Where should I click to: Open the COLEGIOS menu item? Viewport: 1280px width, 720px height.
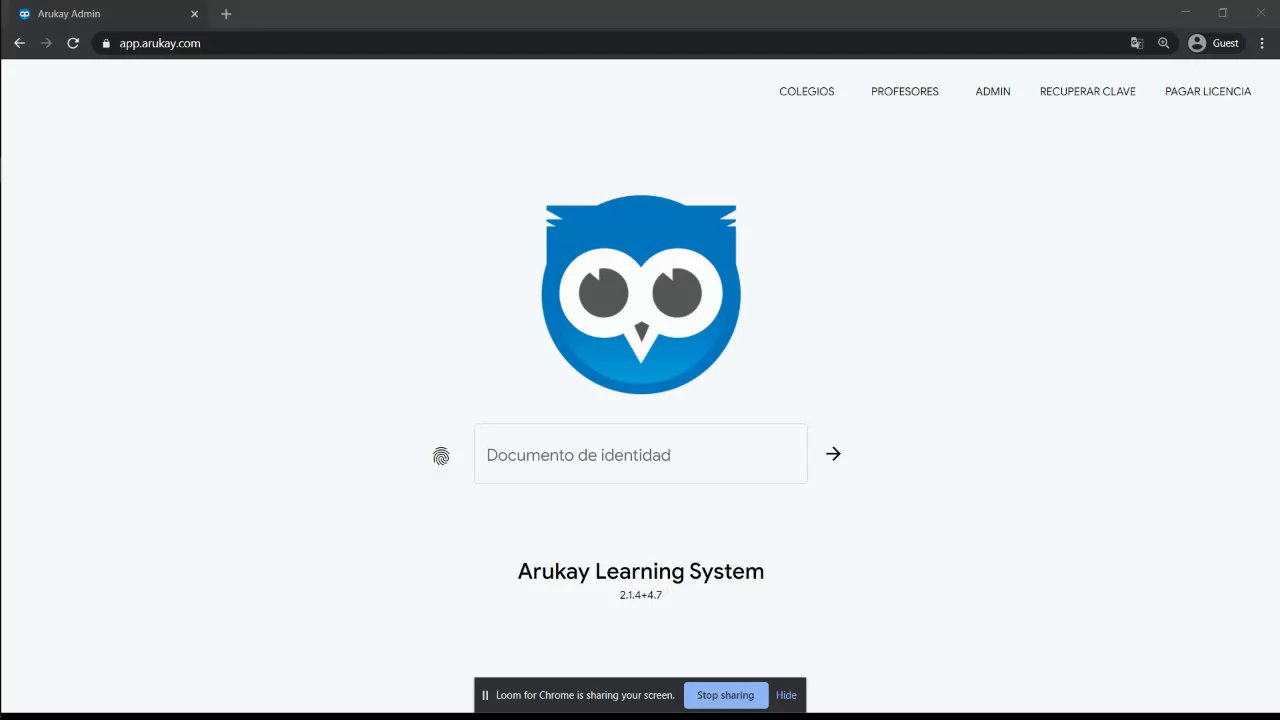click(807, 91)
